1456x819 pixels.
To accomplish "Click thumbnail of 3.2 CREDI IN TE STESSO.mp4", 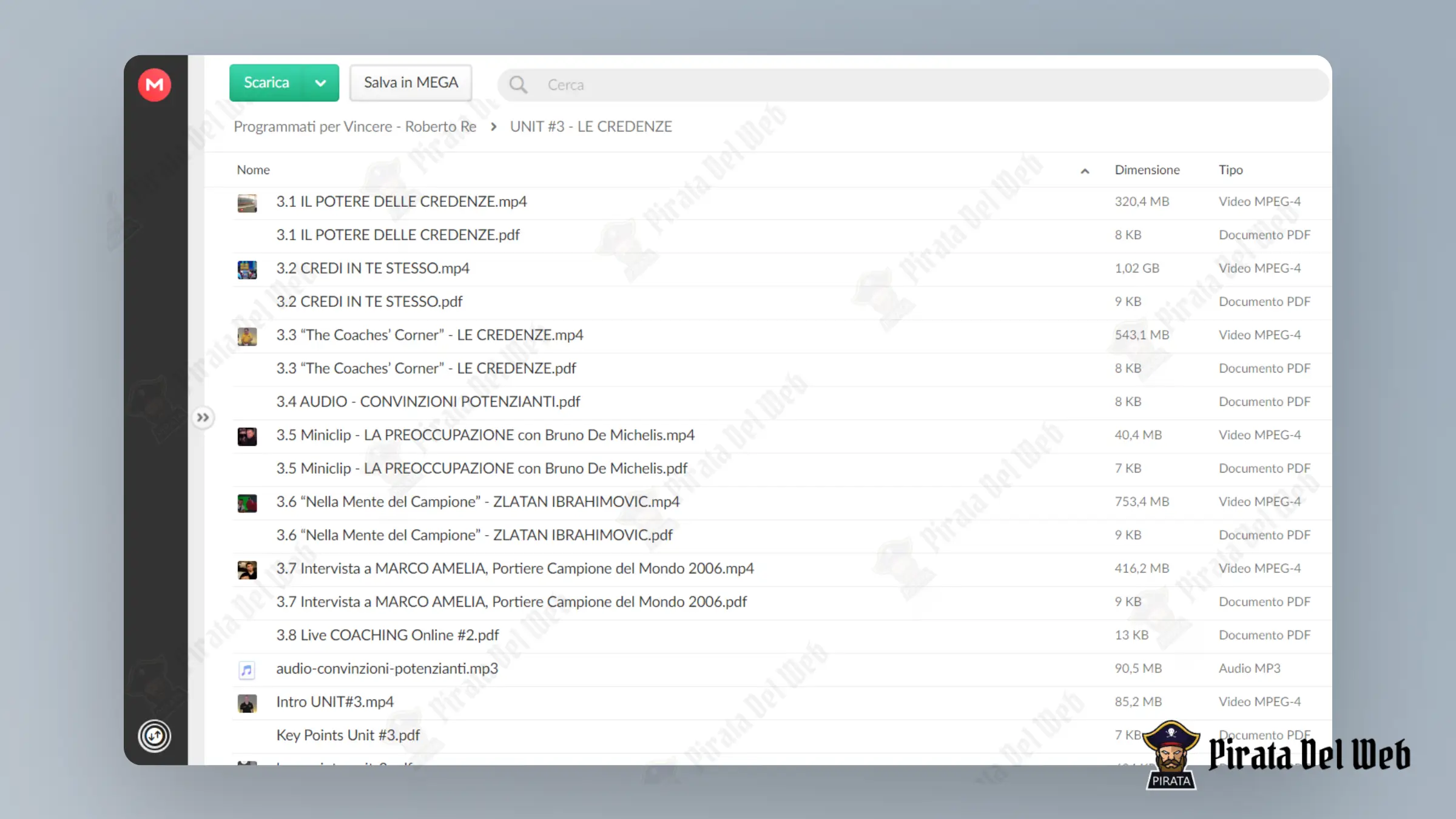I will [247, 269].
